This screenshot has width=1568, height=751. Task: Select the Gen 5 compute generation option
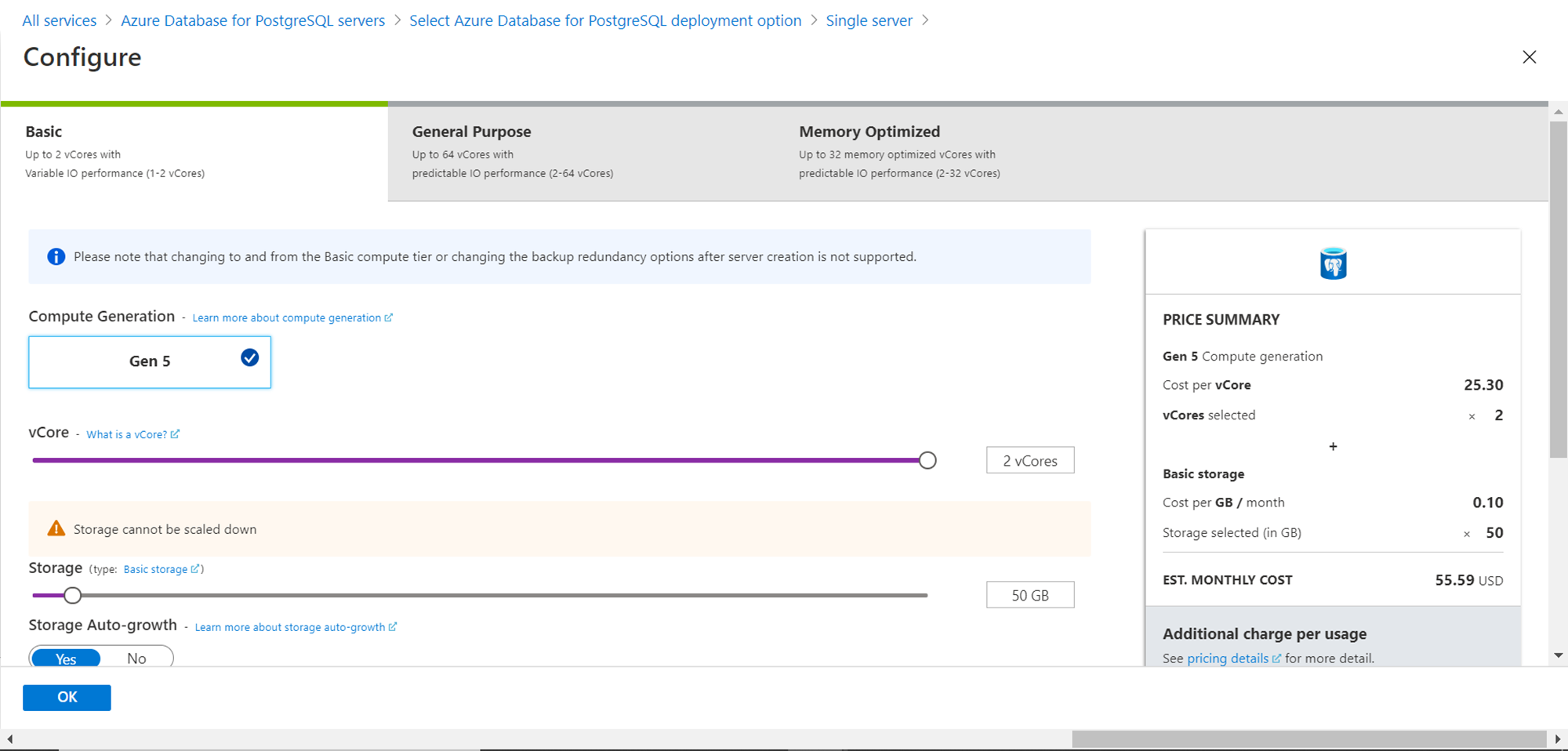[150, 361]
